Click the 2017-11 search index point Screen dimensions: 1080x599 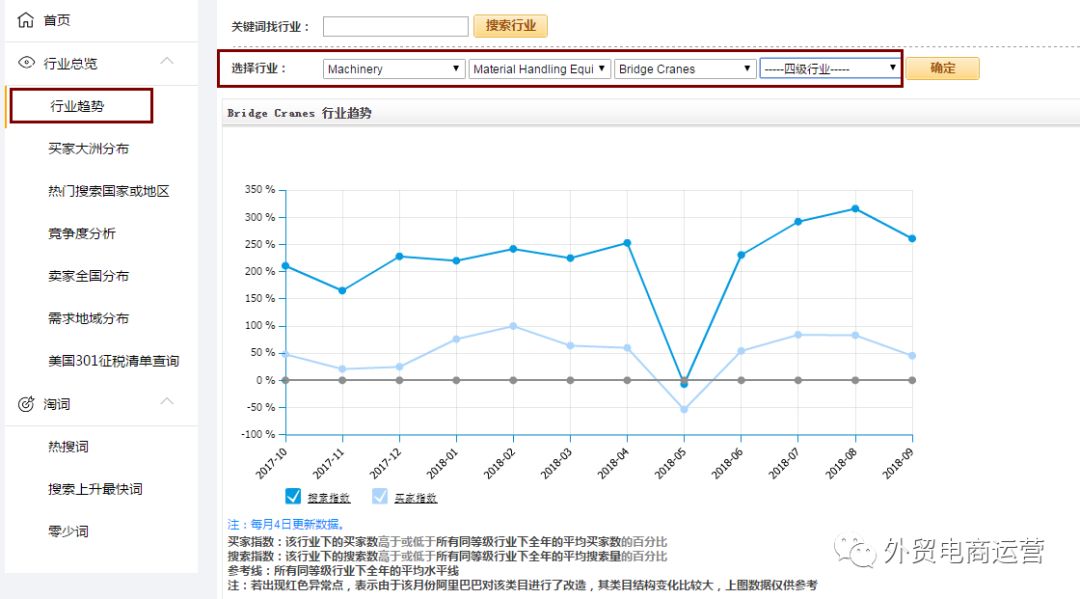(342, 291)
